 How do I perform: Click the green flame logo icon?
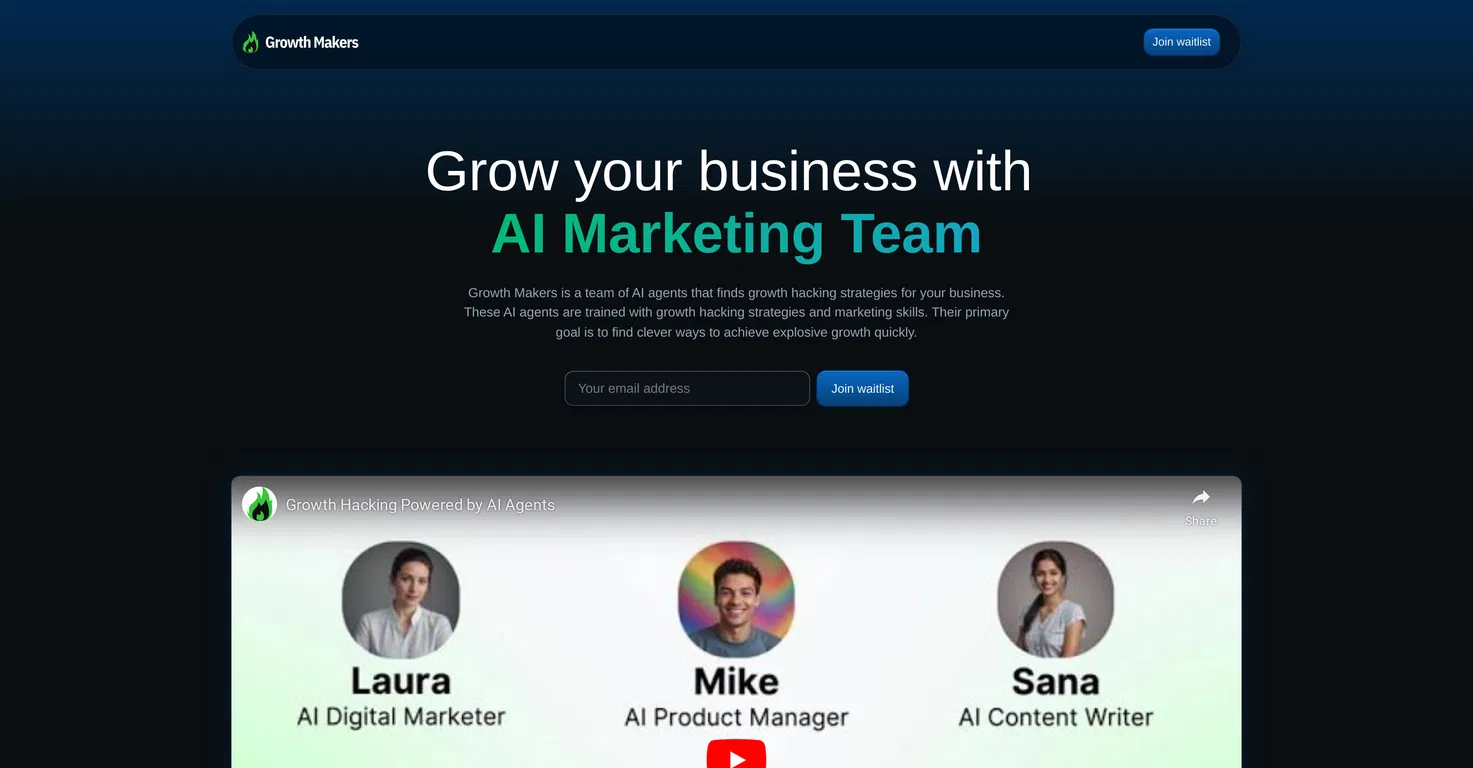click(250, 42)
